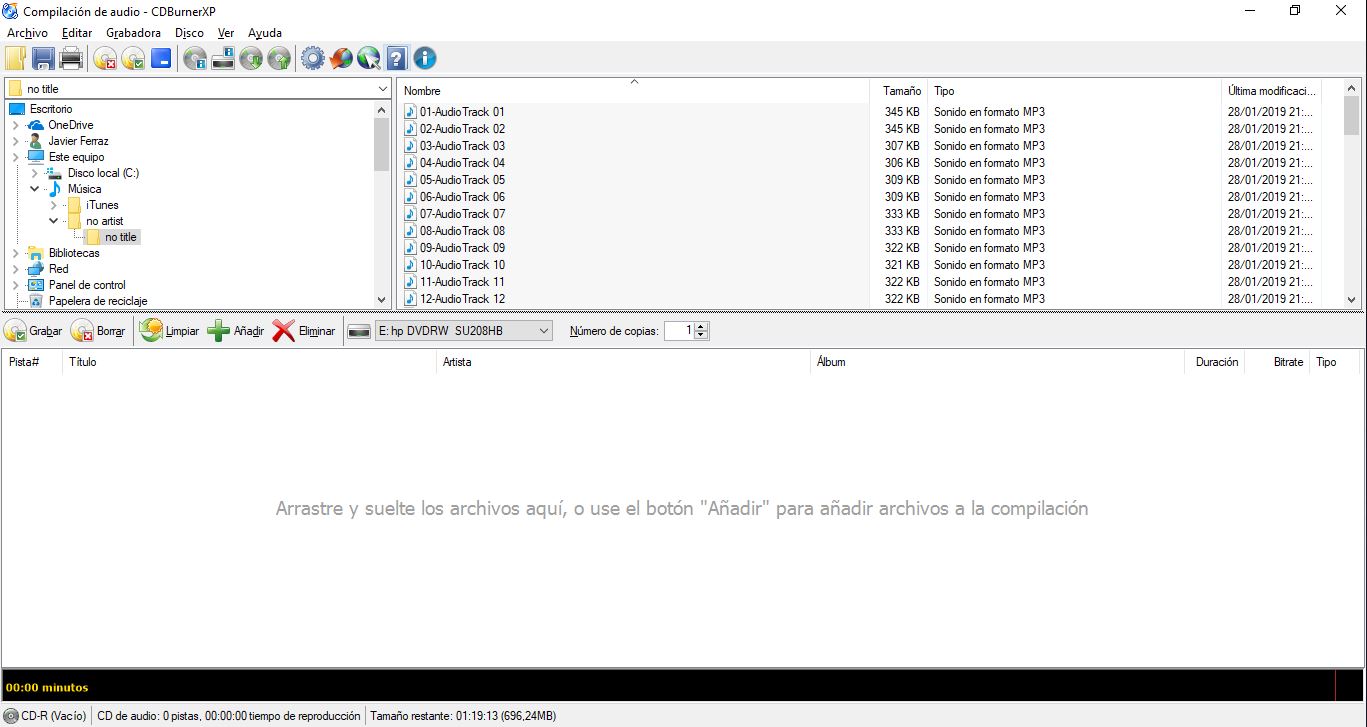This screenshot has height=727, width=1367.
Task: Select file 05-AudioTrack 05 in list
Action: (x=462, y=180)
